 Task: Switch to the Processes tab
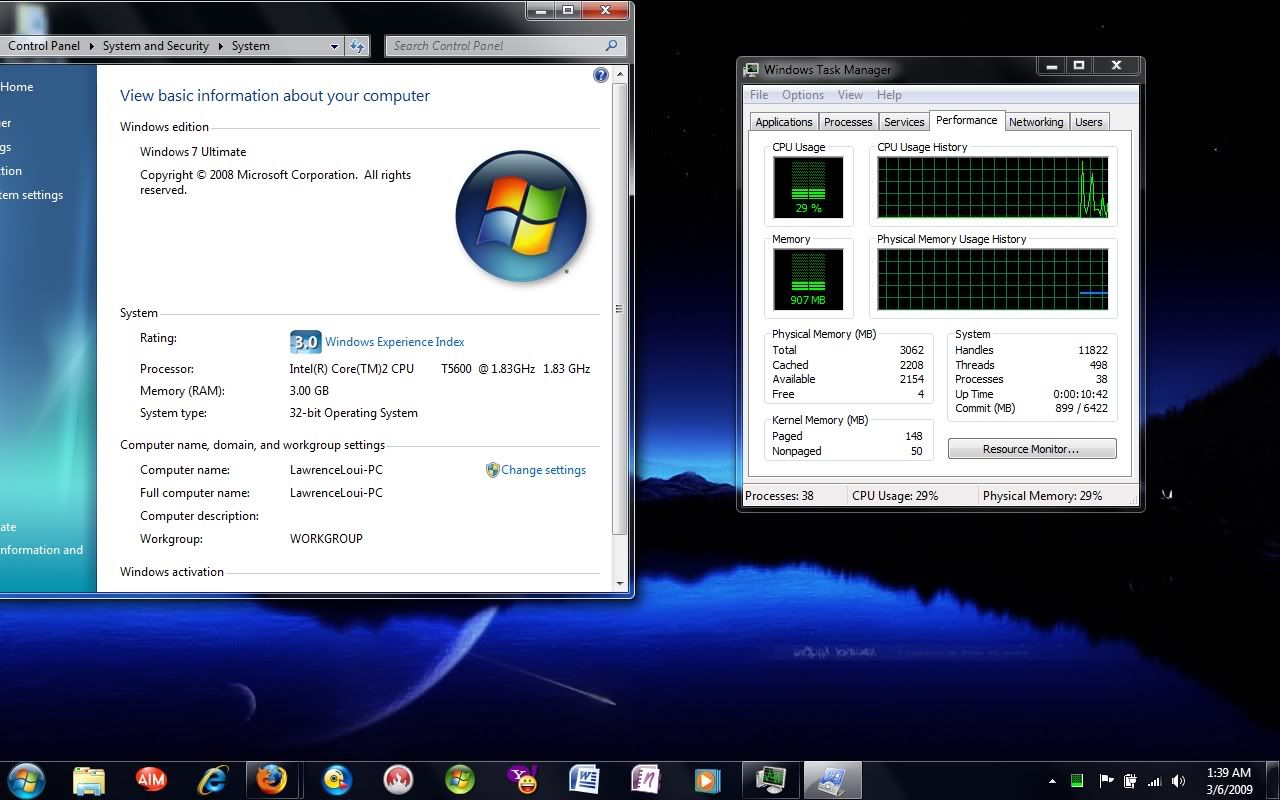coord(848,122)
